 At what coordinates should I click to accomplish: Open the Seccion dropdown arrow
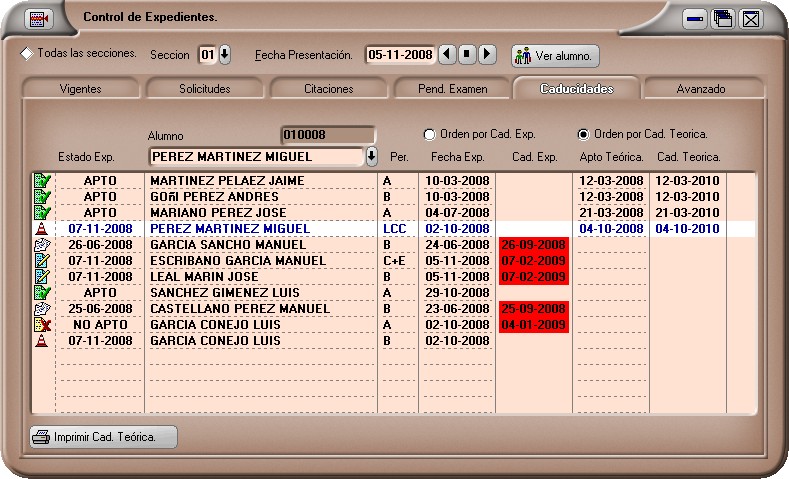point(224,55)
